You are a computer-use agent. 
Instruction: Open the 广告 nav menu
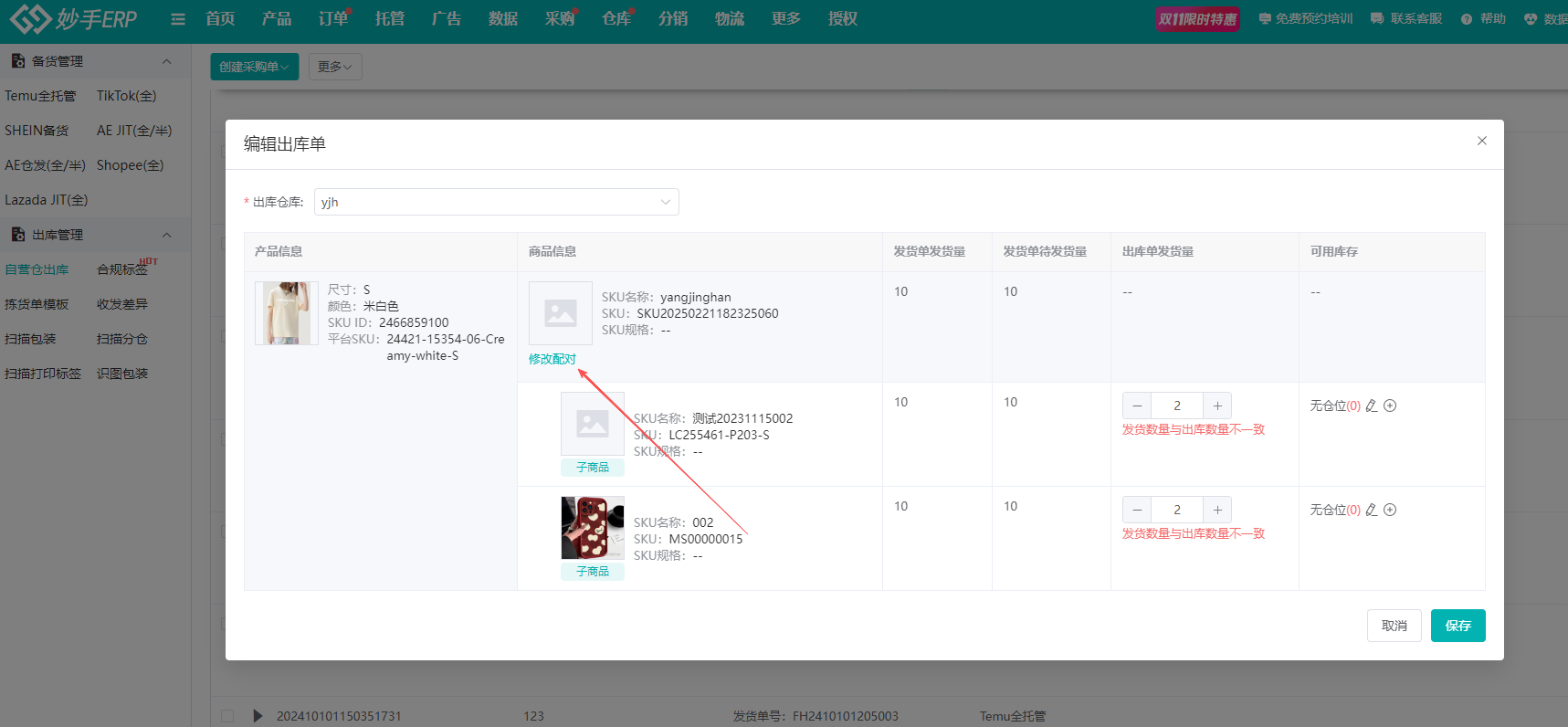point(447,18)
